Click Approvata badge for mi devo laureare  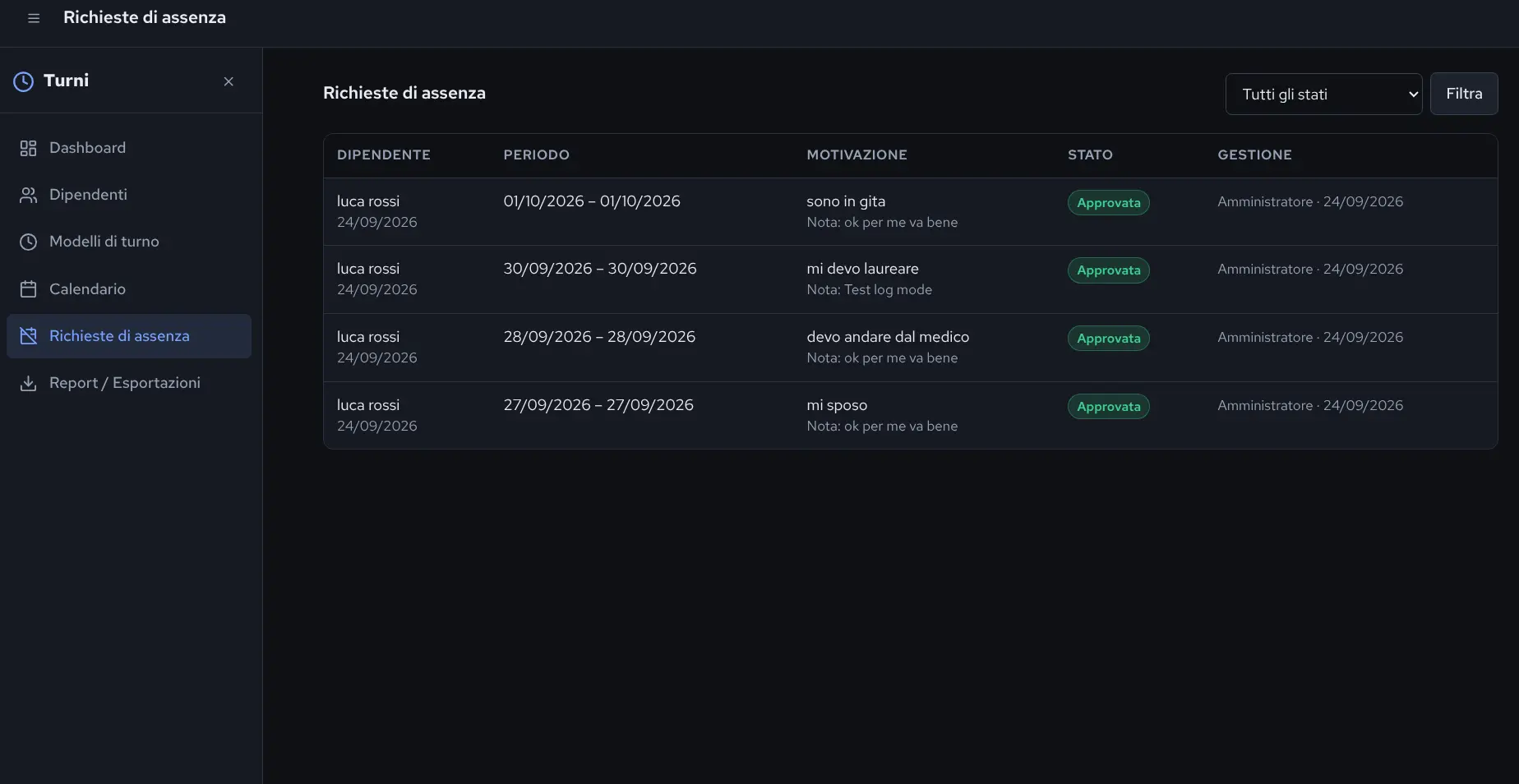tap(1109, 270)
